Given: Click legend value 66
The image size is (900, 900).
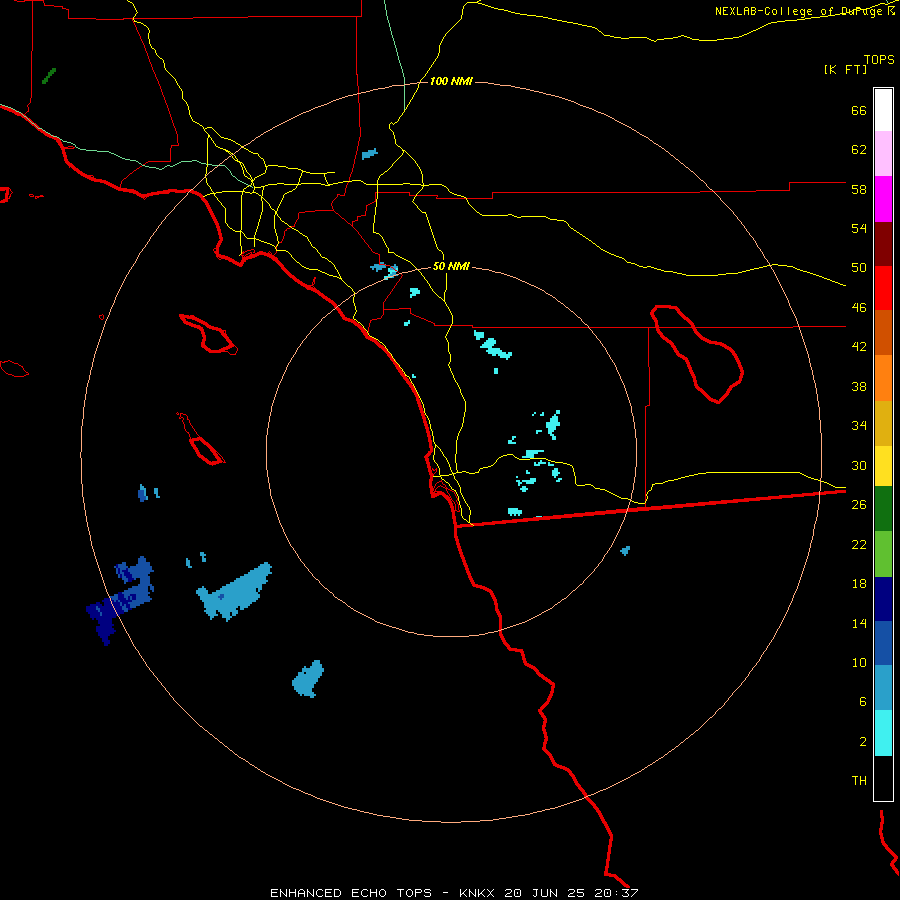Looking at the screenshot, I should pyautogui.click(x=859, y=110).
